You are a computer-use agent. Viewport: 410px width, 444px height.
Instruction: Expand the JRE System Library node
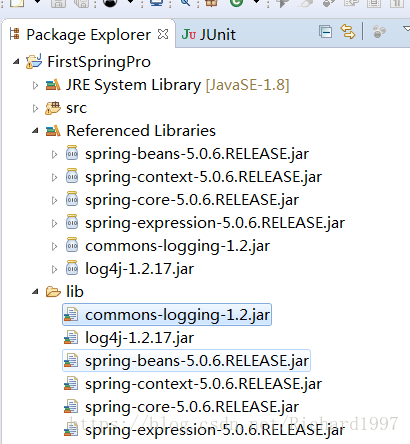(x=35, y=85)
